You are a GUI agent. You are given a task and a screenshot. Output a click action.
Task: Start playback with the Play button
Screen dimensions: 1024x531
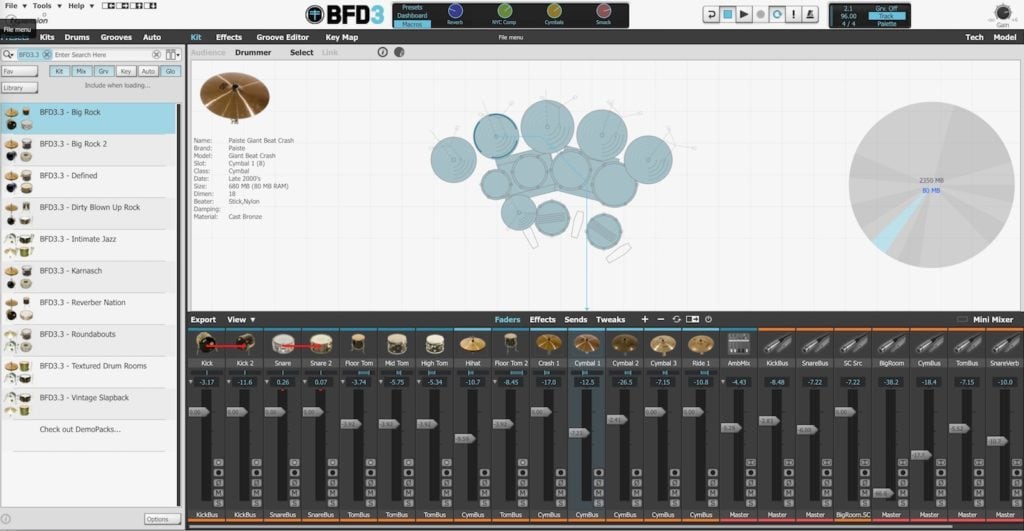(x=744, y=14)
